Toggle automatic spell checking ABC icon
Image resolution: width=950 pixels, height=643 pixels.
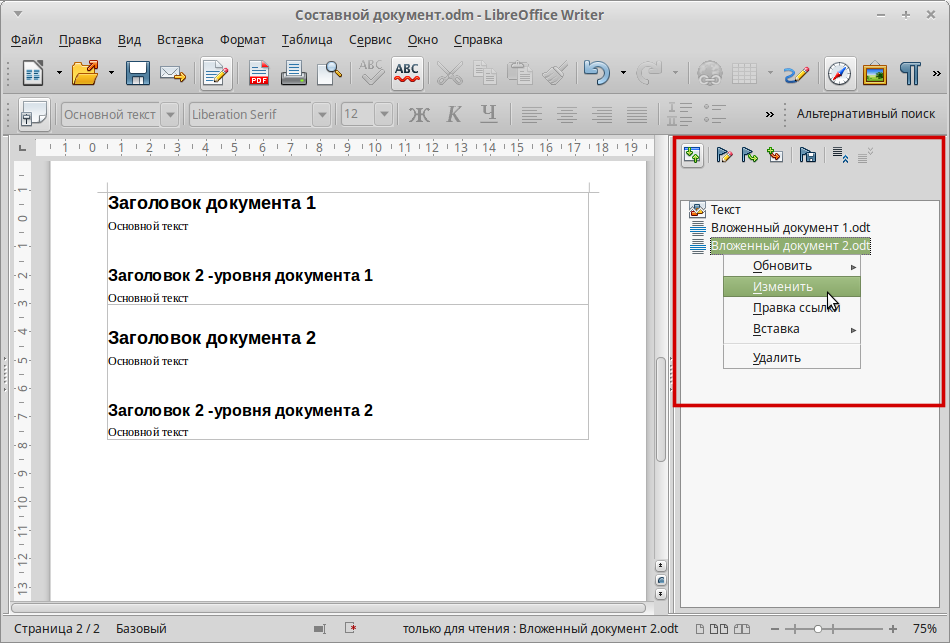407,74
